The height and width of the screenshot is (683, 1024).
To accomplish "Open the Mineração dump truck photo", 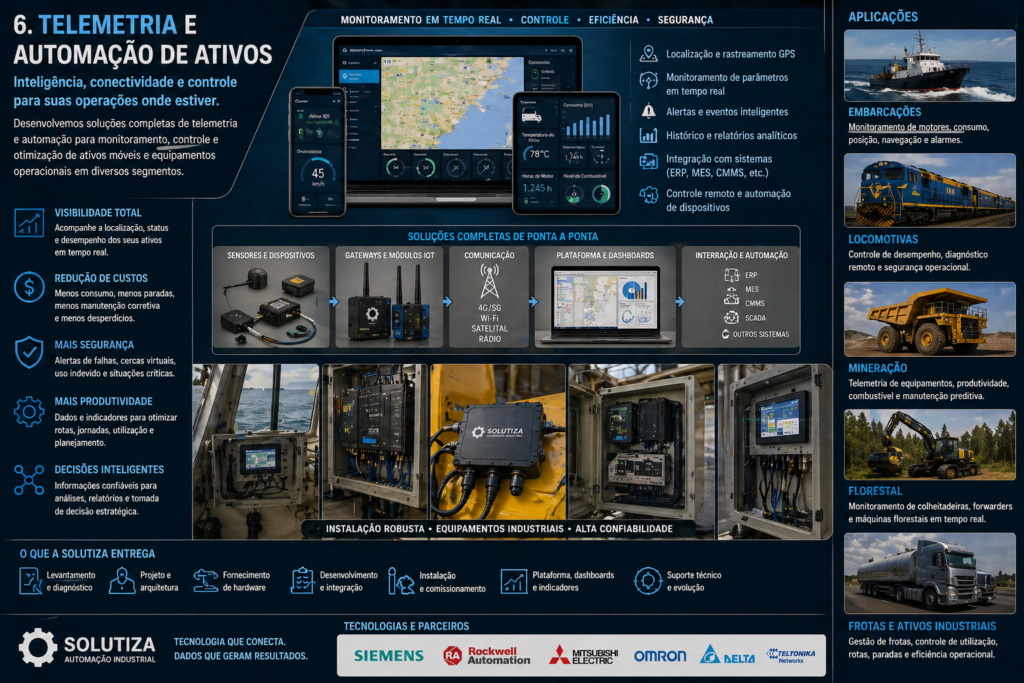I will pyautogui.click(x=929, y=319).
